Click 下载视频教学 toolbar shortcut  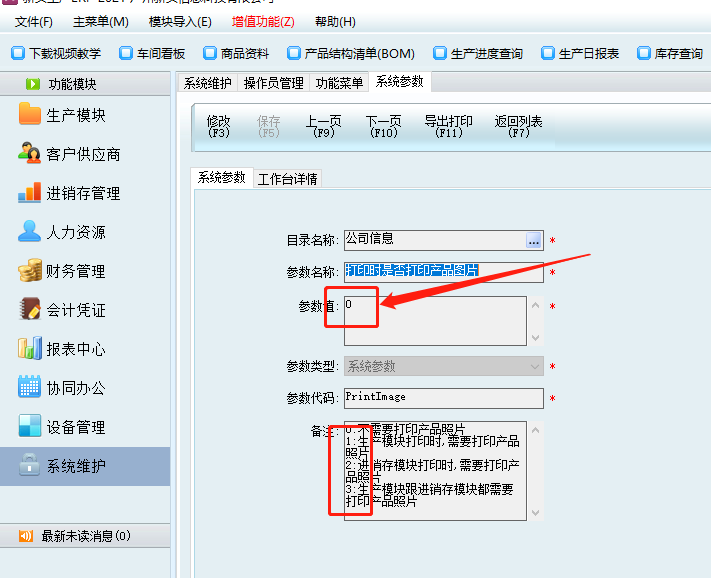tap(56, 53)
